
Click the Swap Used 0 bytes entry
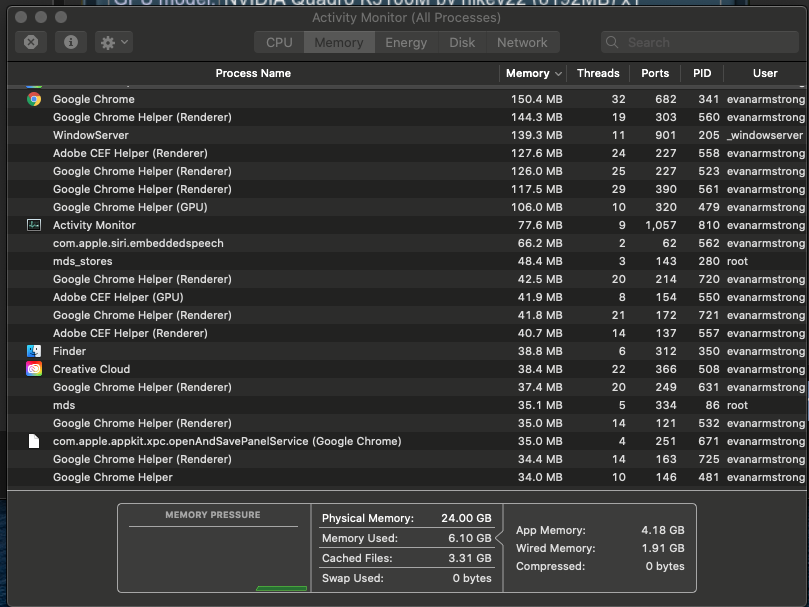pos(407,578)
